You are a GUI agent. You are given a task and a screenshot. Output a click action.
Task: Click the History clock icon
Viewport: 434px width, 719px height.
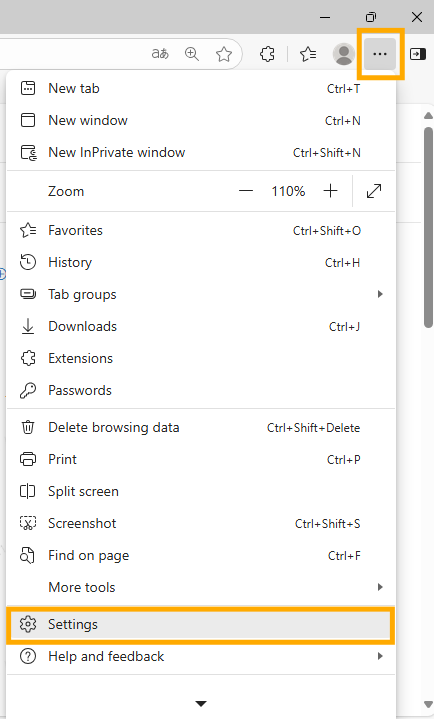coord(28,262)
